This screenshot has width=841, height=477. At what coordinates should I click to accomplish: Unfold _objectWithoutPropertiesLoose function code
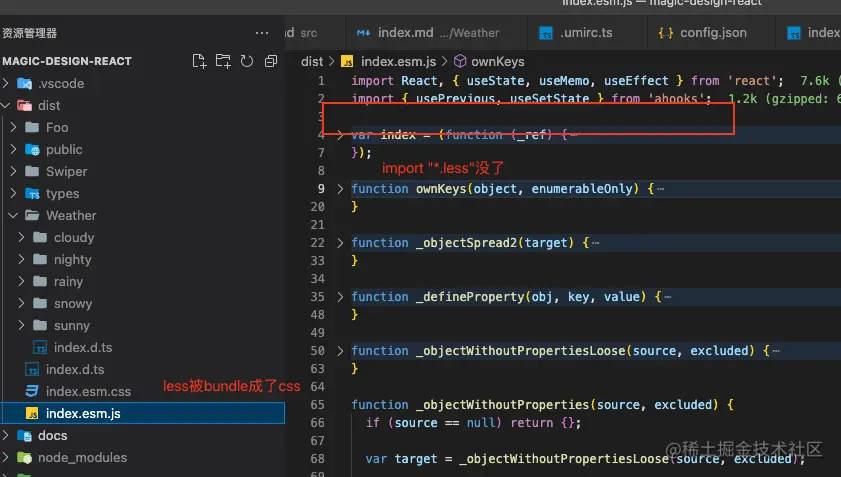click(340, 351)
